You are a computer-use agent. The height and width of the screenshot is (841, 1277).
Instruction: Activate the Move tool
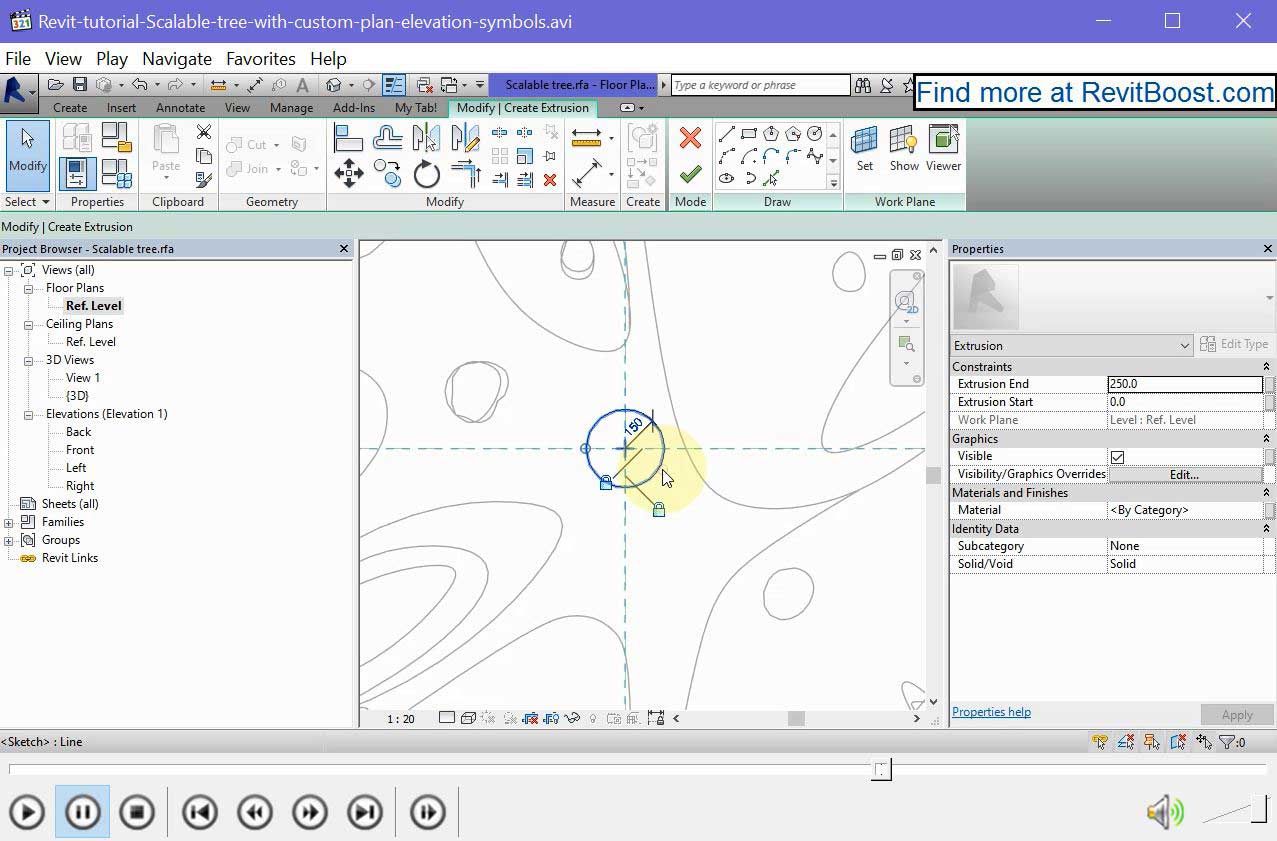click(348, 174)
